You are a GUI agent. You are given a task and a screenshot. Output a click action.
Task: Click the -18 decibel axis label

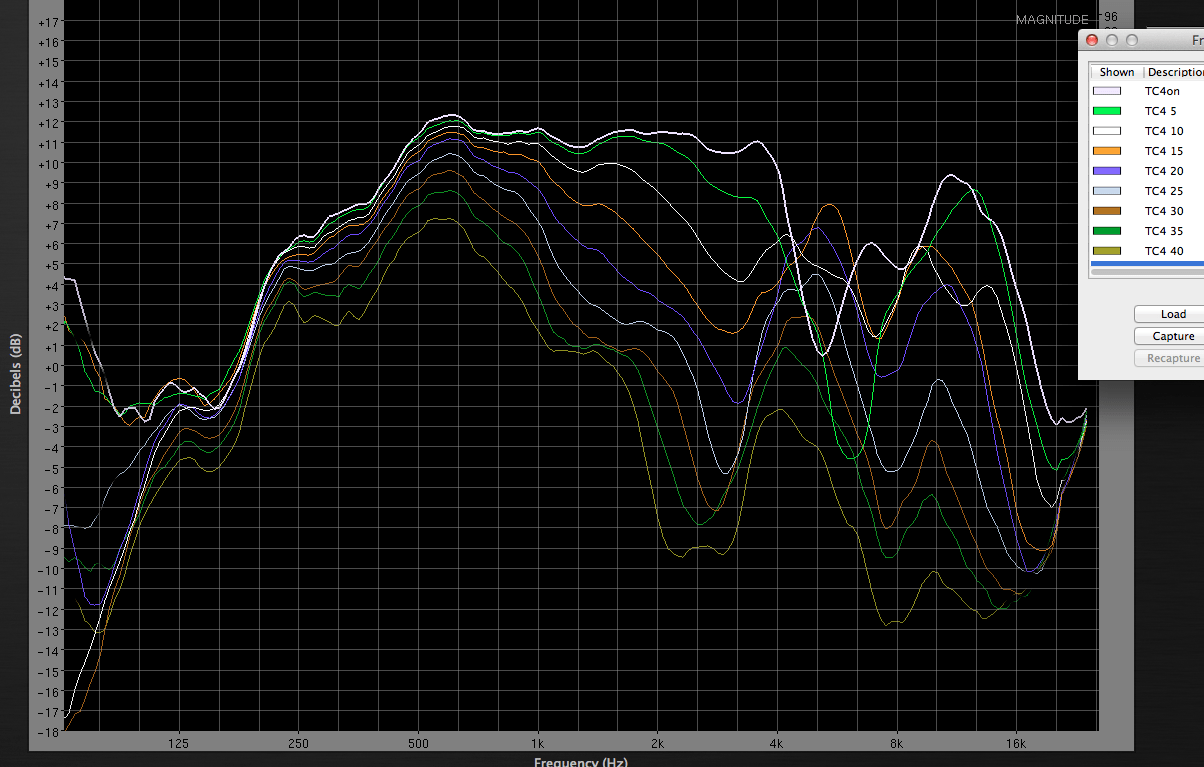47,731
